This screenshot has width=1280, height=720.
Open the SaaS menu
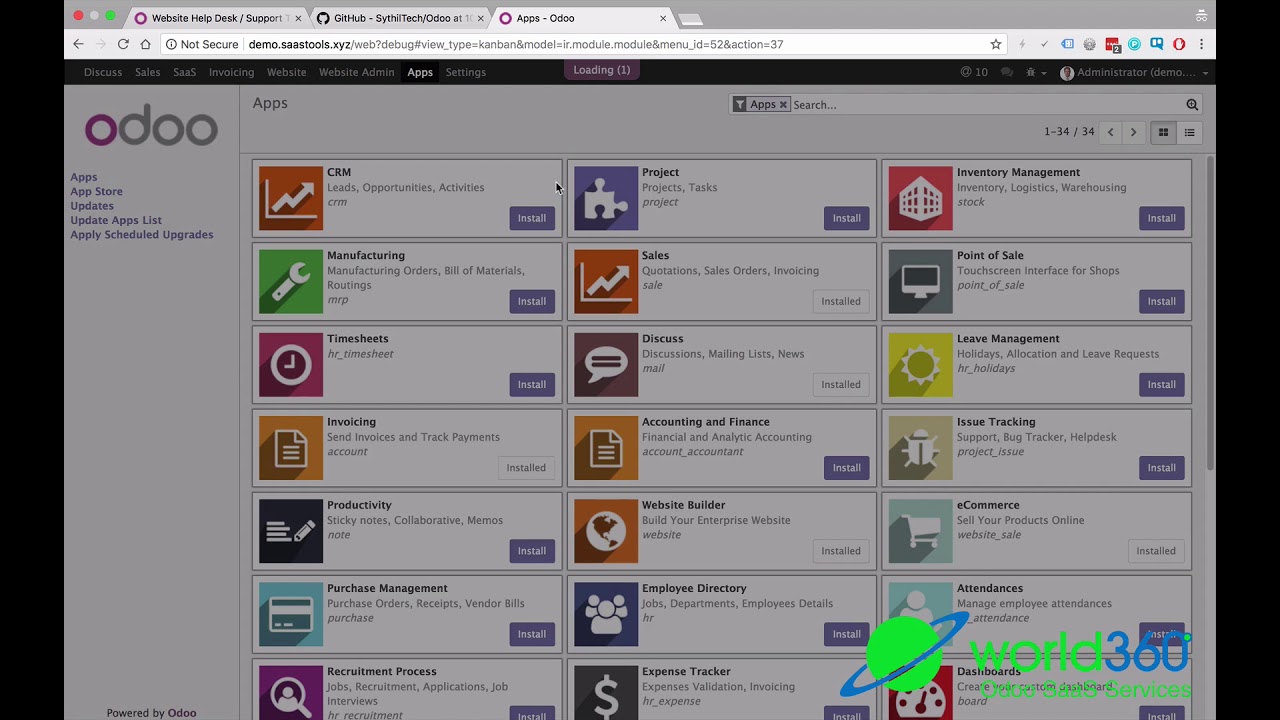coord(185,72)
